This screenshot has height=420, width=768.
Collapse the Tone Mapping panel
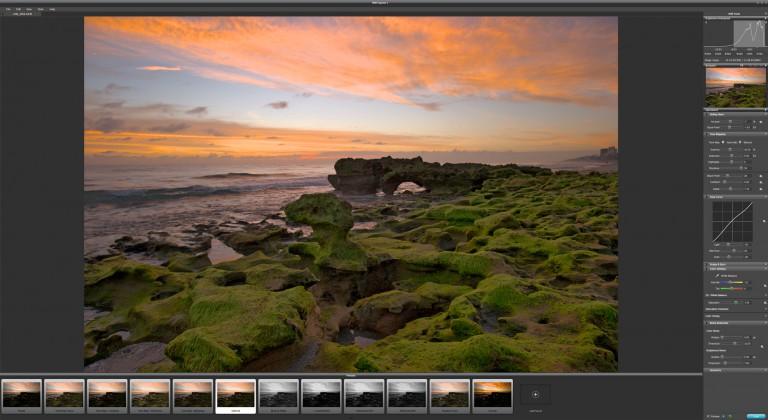706,135
